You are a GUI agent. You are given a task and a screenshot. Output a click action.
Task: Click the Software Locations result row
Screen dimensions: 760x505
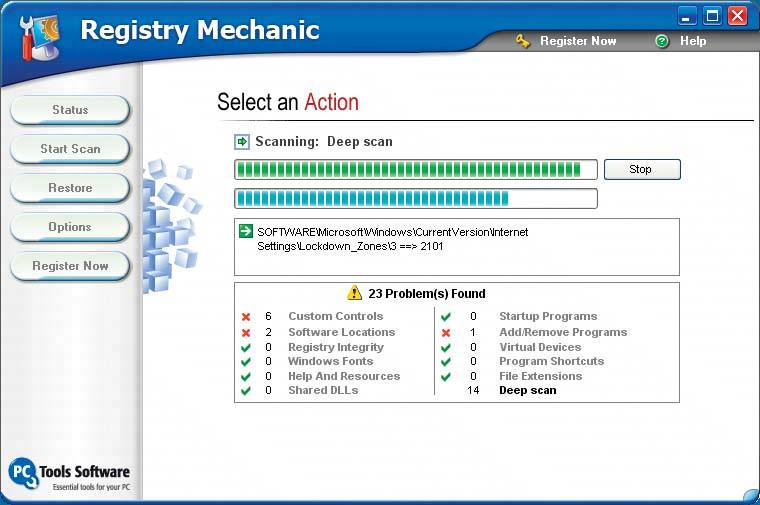341,332
